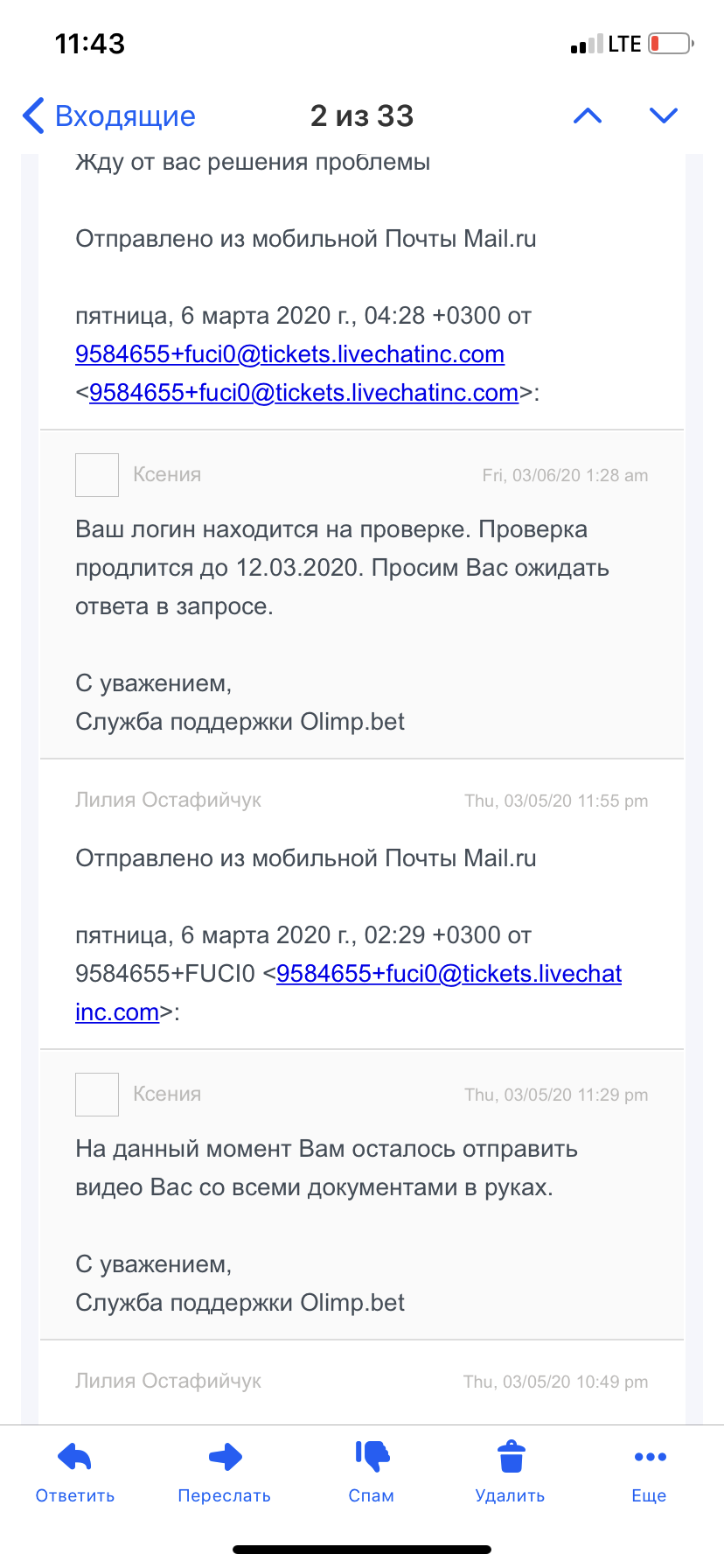Viewport: 724px width, 1568px height.
Task: Tap the message requesting video with documents
Action: [326, 1168]
